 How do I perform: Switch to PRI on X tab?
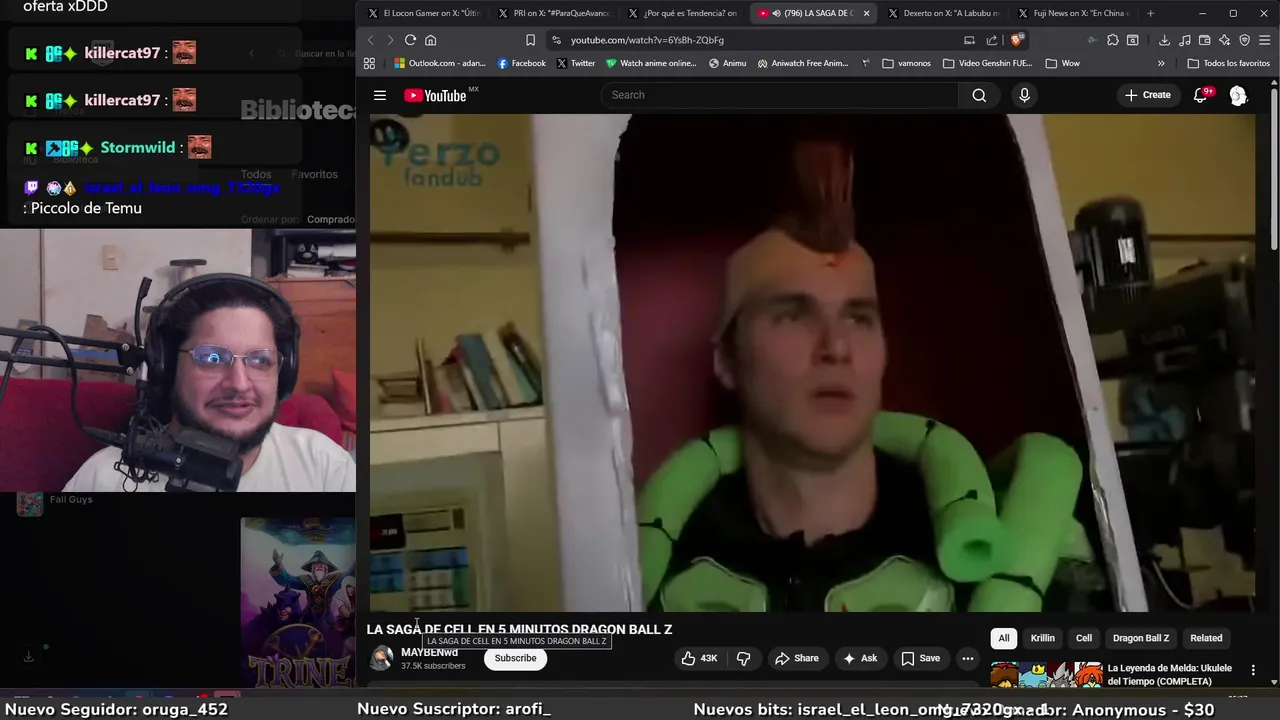point(553,13)
